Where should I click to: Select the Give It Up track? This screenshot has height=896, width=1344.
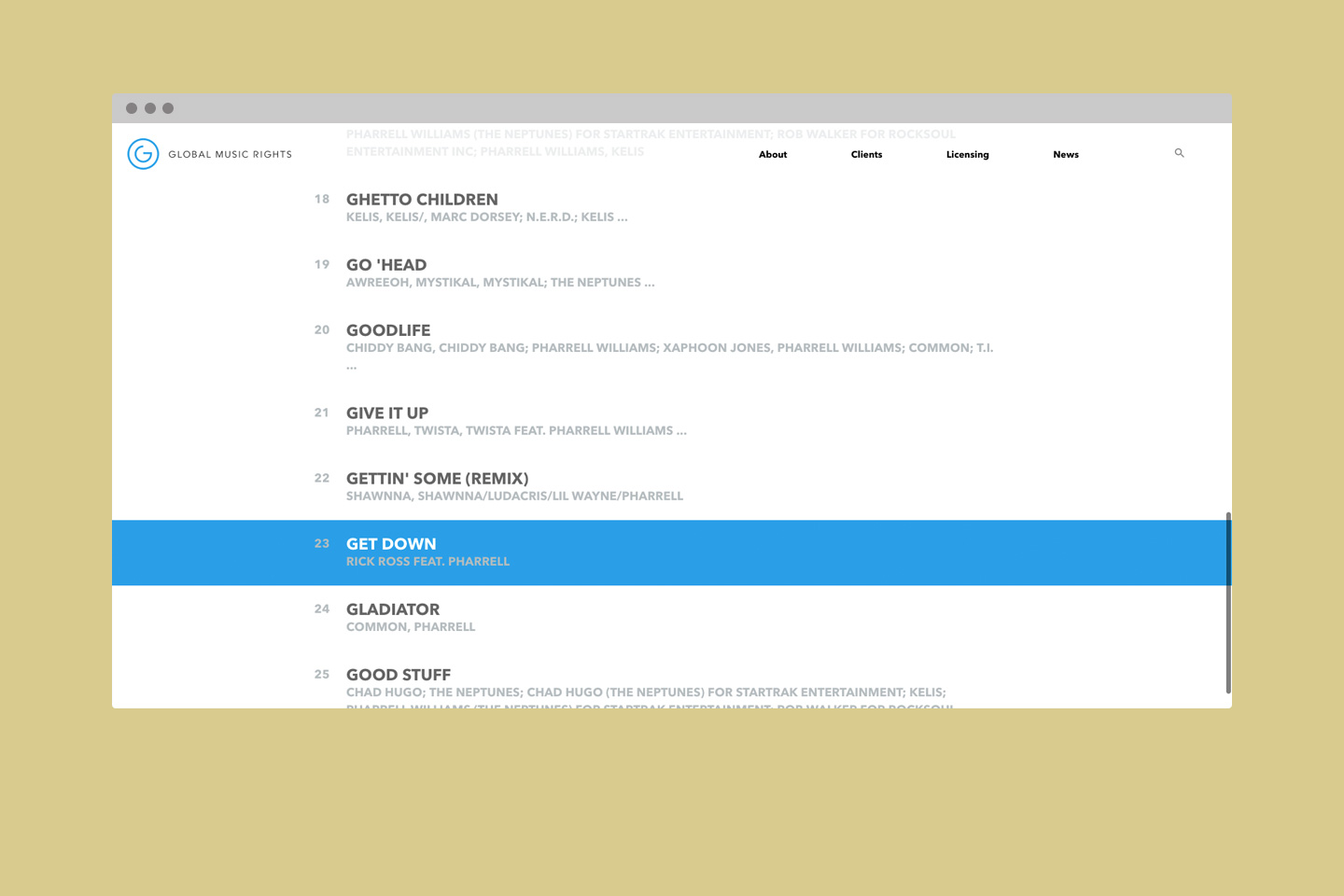(x=387, y=413)
